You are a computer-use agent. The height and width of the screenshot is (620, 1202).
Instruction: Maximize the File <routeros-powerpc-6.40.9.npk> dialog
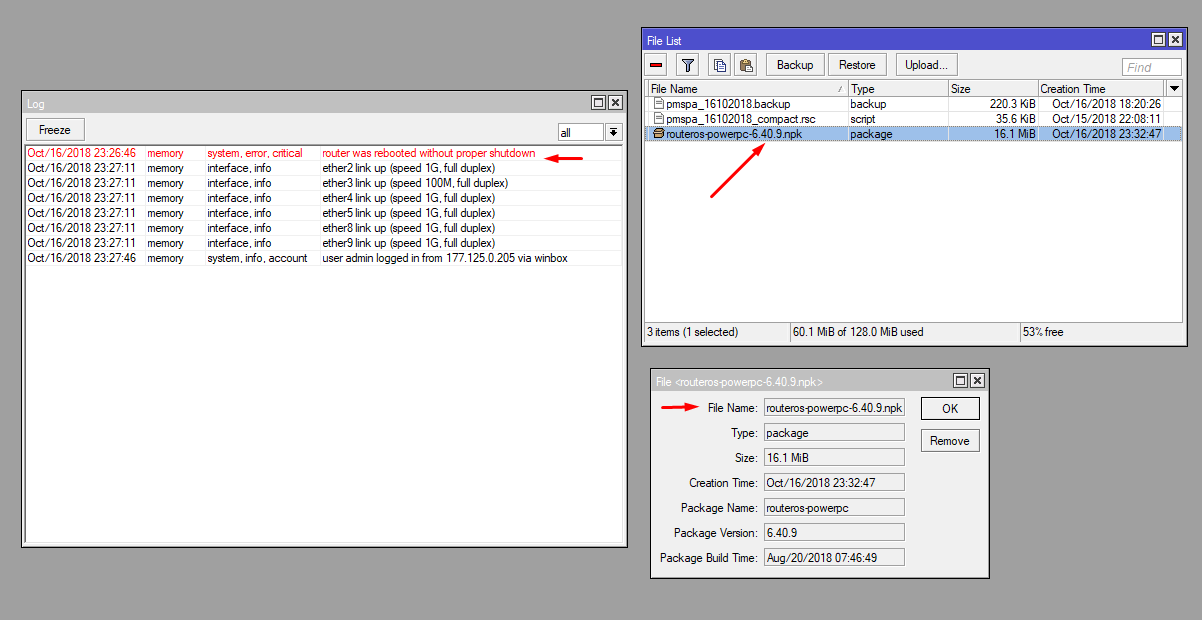point(960,381)
